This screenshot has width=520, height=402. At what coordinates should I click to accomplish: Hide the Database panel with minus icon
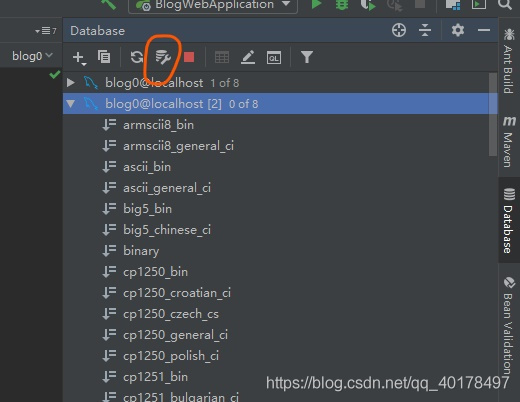pyautogui.click(x=484, y=30)
